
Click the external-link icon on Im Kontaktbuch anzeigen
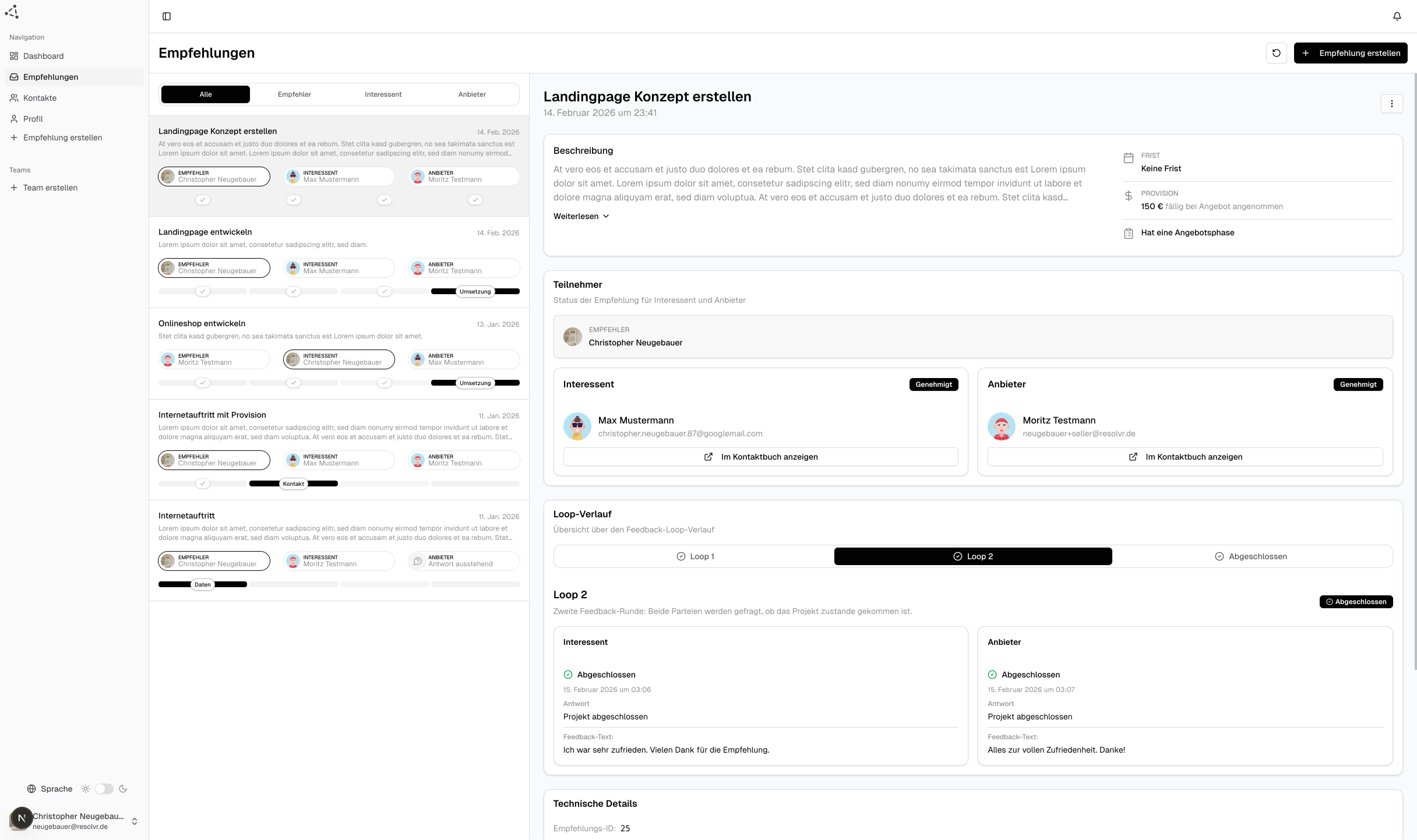point(708,457)
